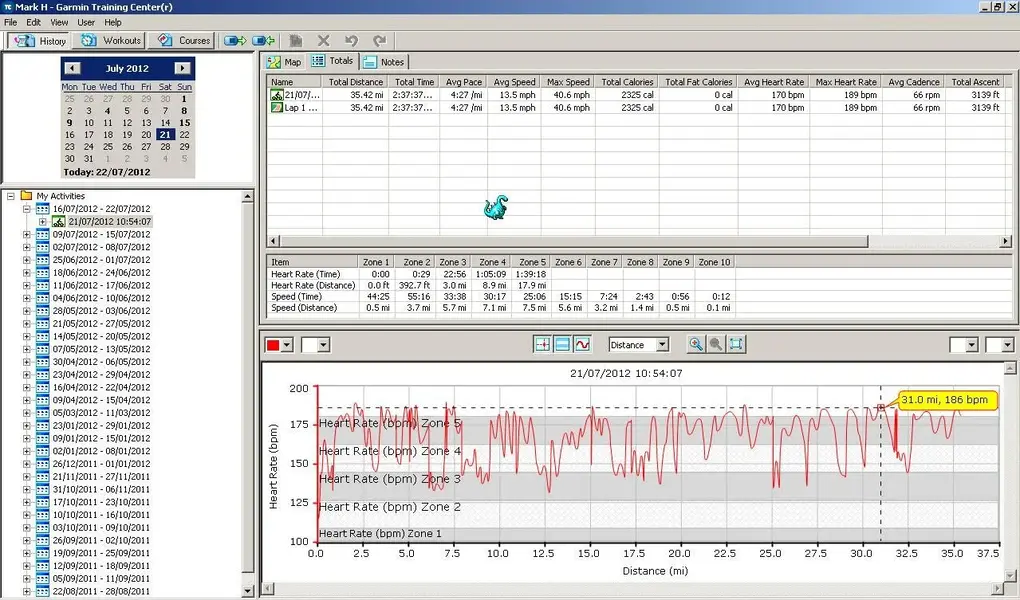This screenshot has height=600, width=1020.
Task: Open the View menu
Action: click(x=59, y=22)
